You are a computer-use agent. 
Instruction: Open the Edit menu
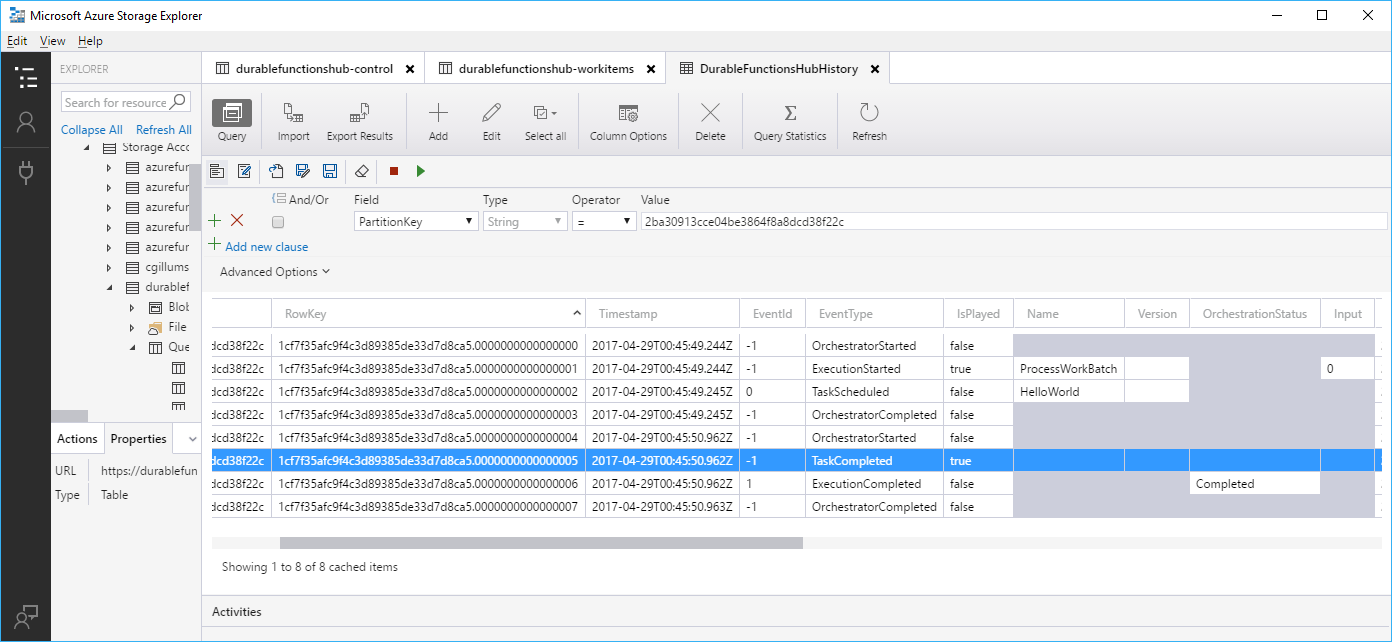click(x=16, y=40)
